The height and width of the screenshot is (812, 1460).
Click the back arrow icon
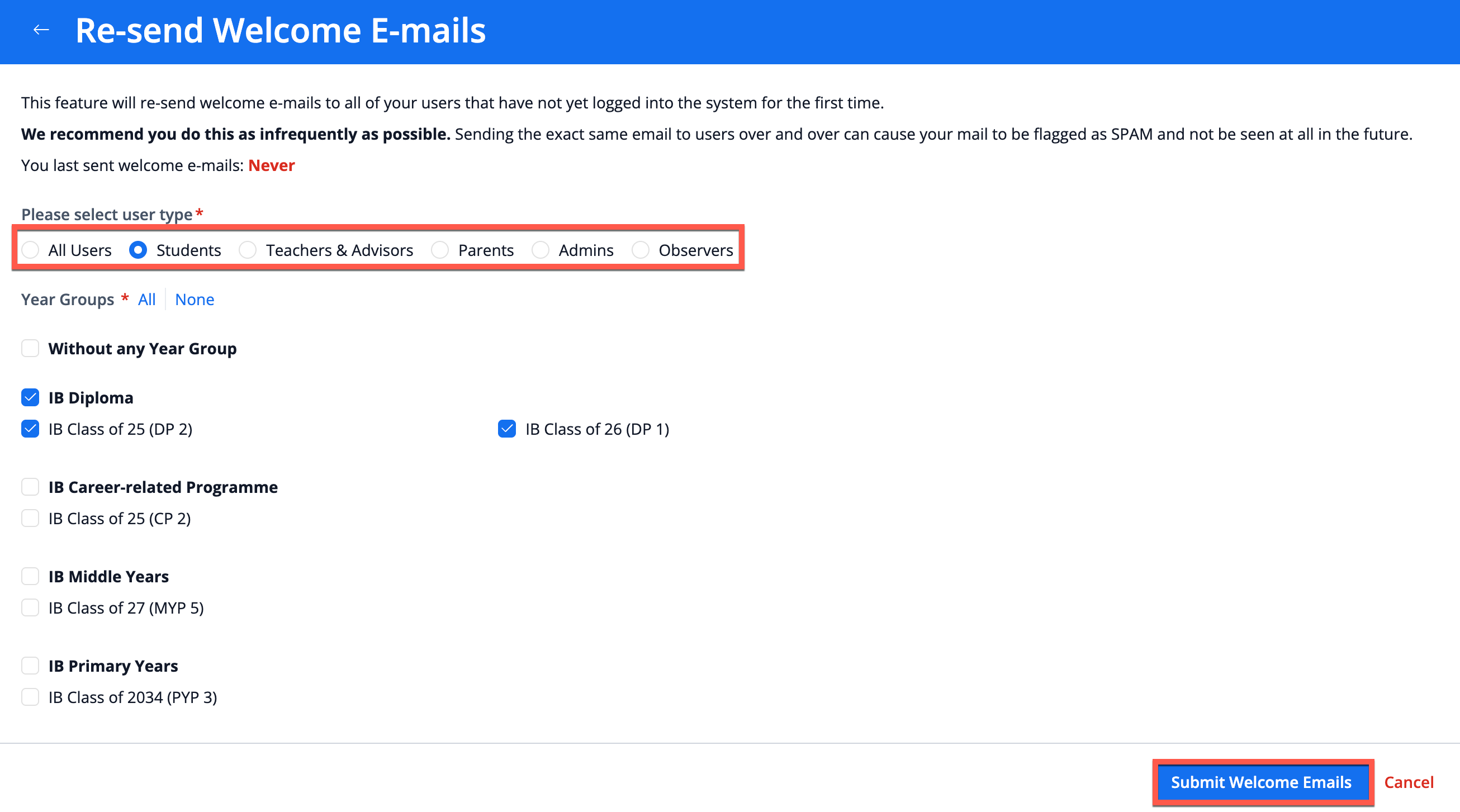(40, 30)
